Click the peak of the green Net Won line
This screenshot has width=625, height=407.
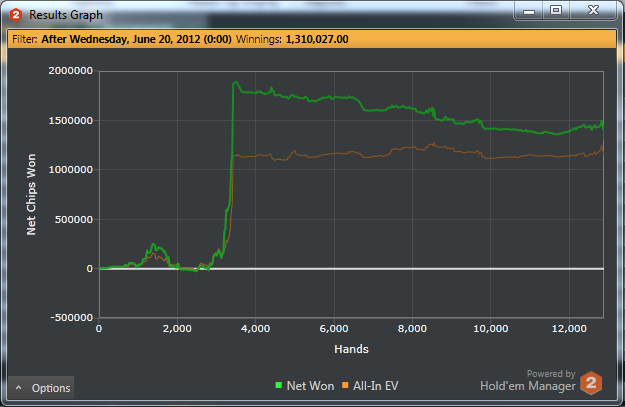(236, 82)
